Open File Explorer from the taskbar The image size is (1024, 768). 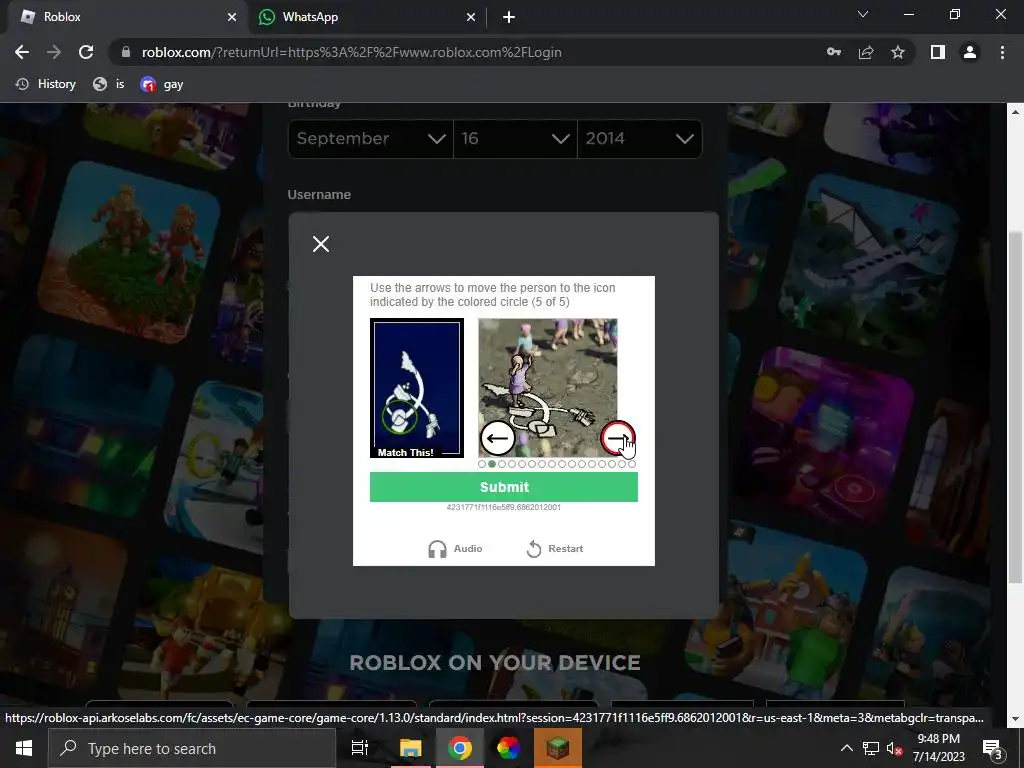coord(411,748)
